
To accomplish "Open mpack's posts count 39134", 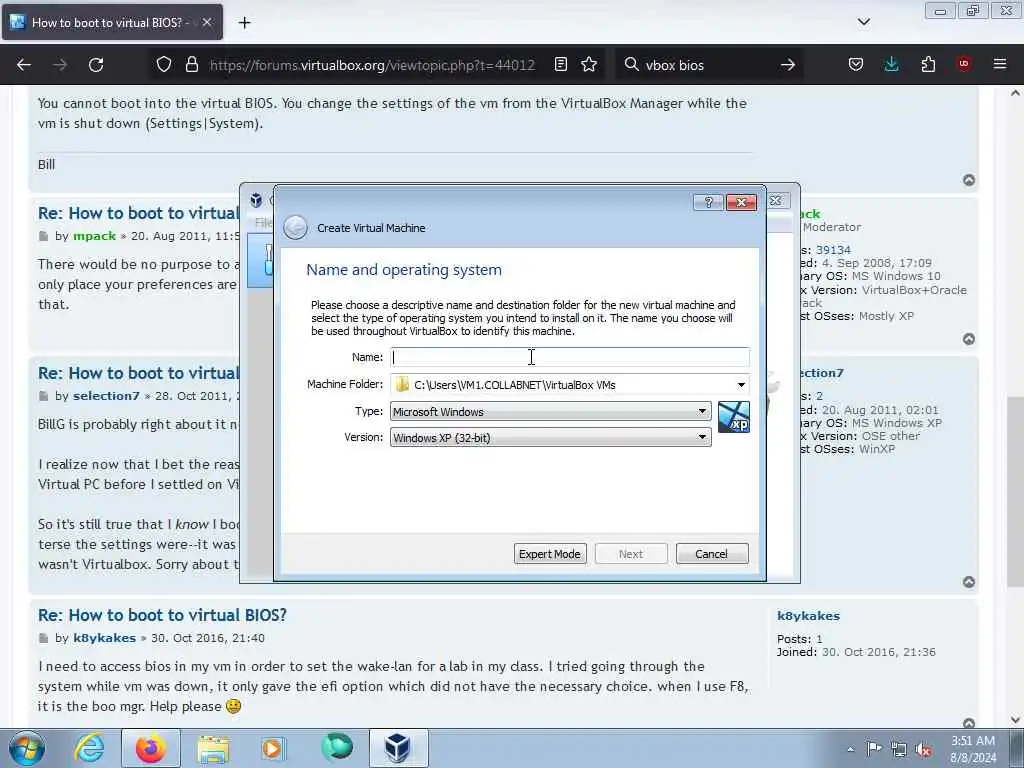I will (x=833, y=250).
